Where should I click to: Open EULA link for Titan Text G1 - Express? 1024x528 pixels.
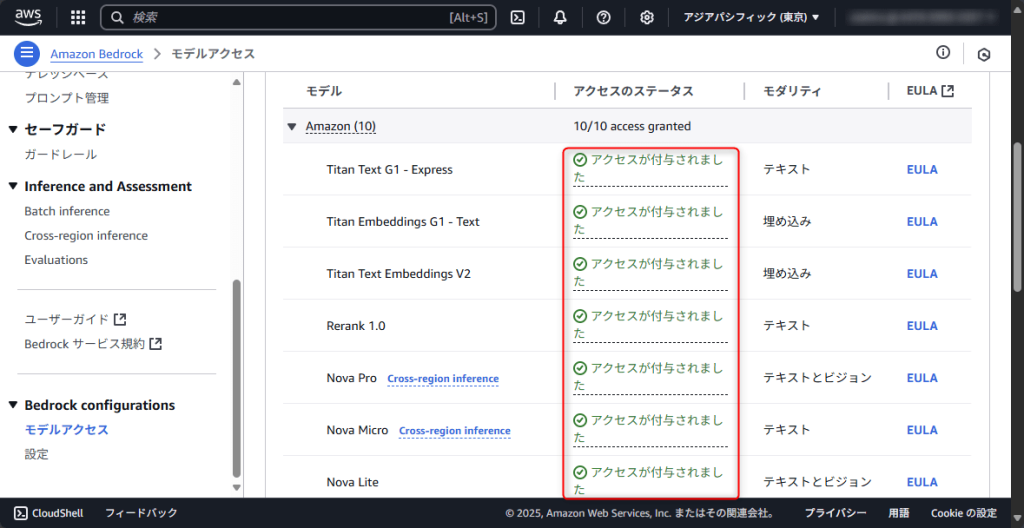click(x=922, y=169)
